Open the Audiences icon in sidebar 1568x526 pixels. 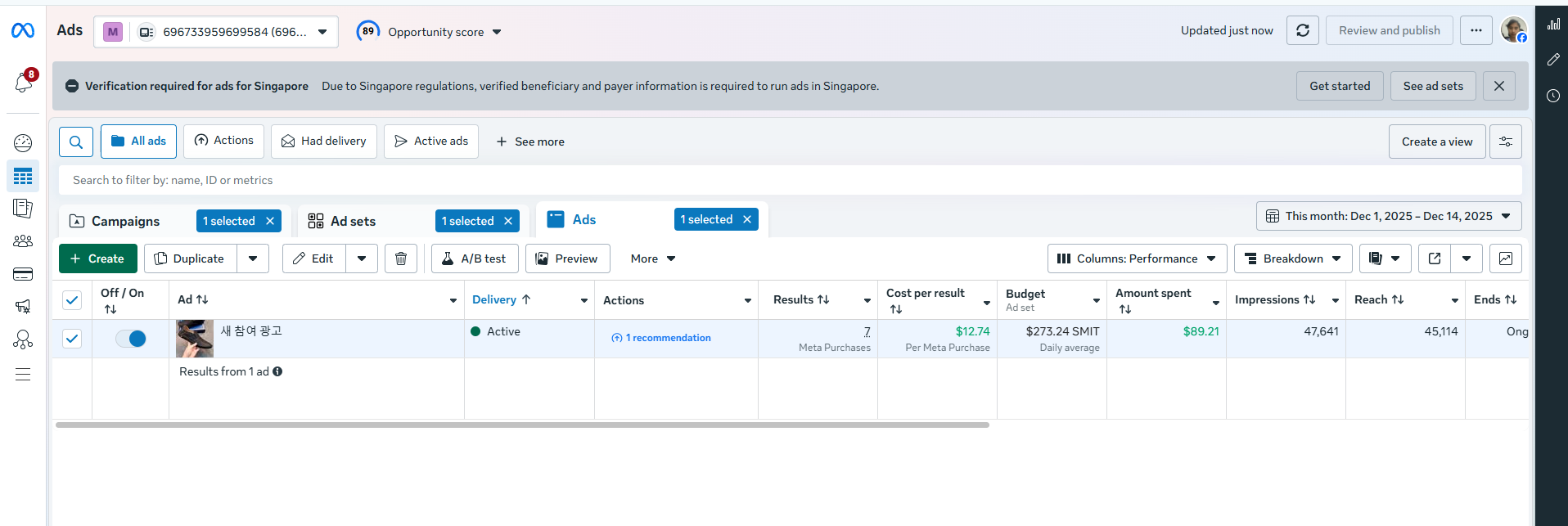point(23,241)
